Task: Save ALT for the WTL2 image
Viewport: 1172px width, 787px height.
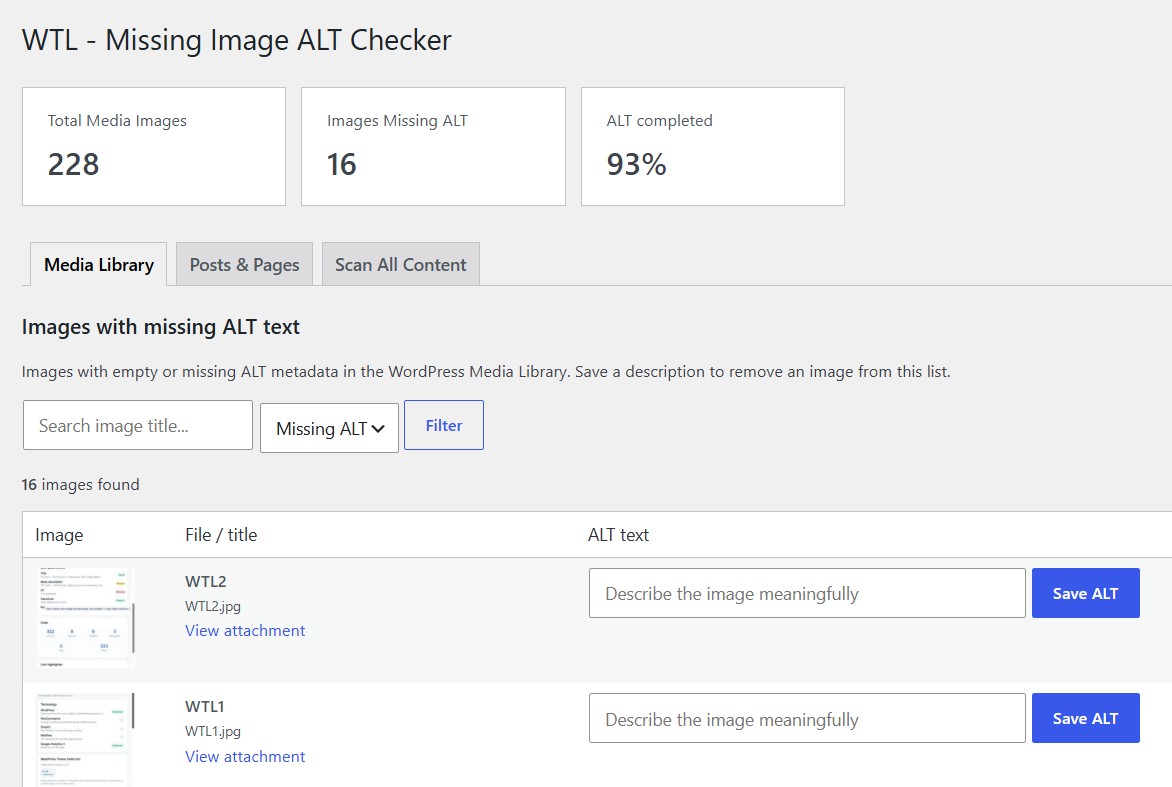Action: [x=1085, y=593]
